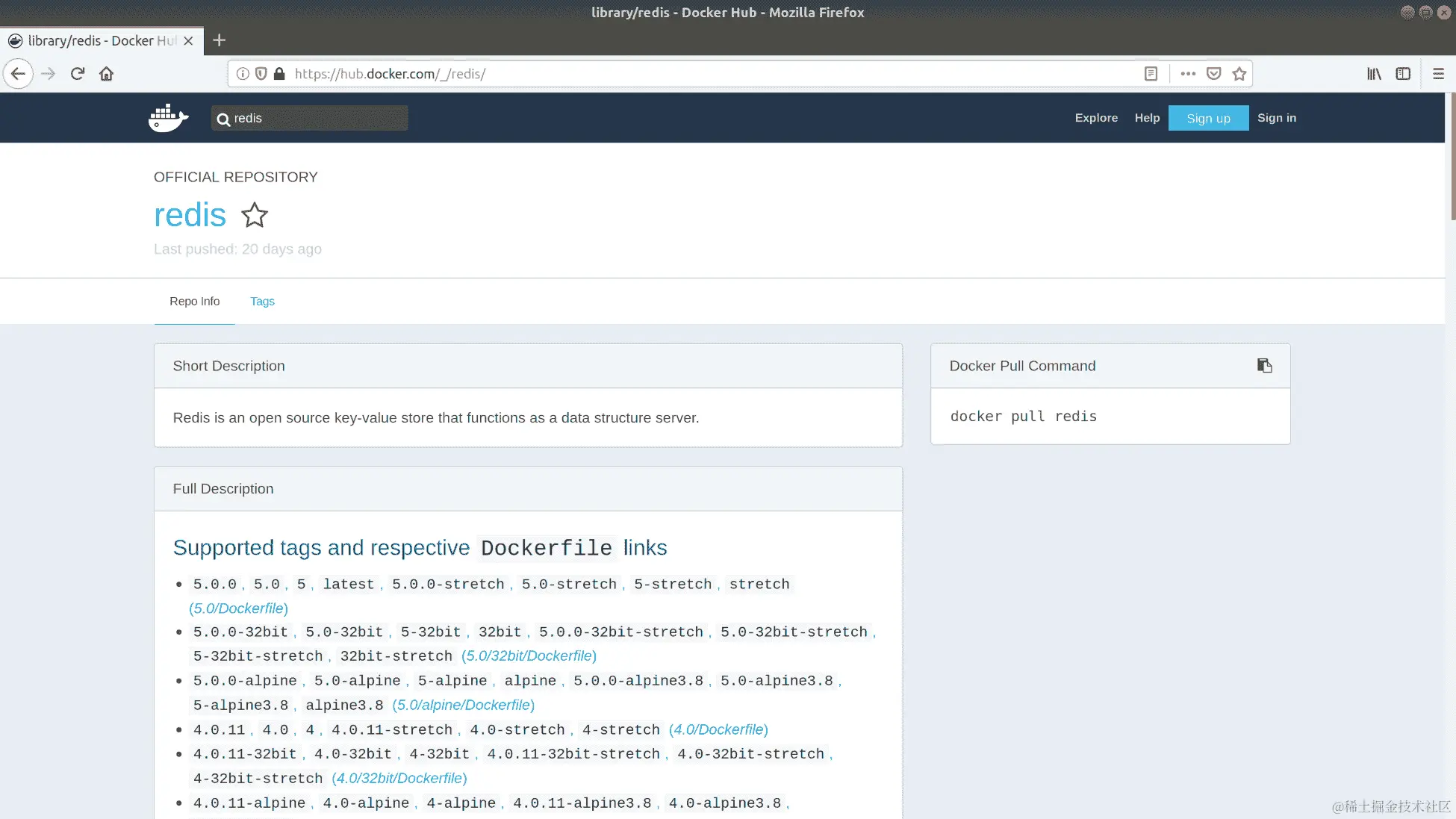Screen dimensions: 1456x819
Task: Open the page actions three-dot menu
Action: click(1188, 74)
